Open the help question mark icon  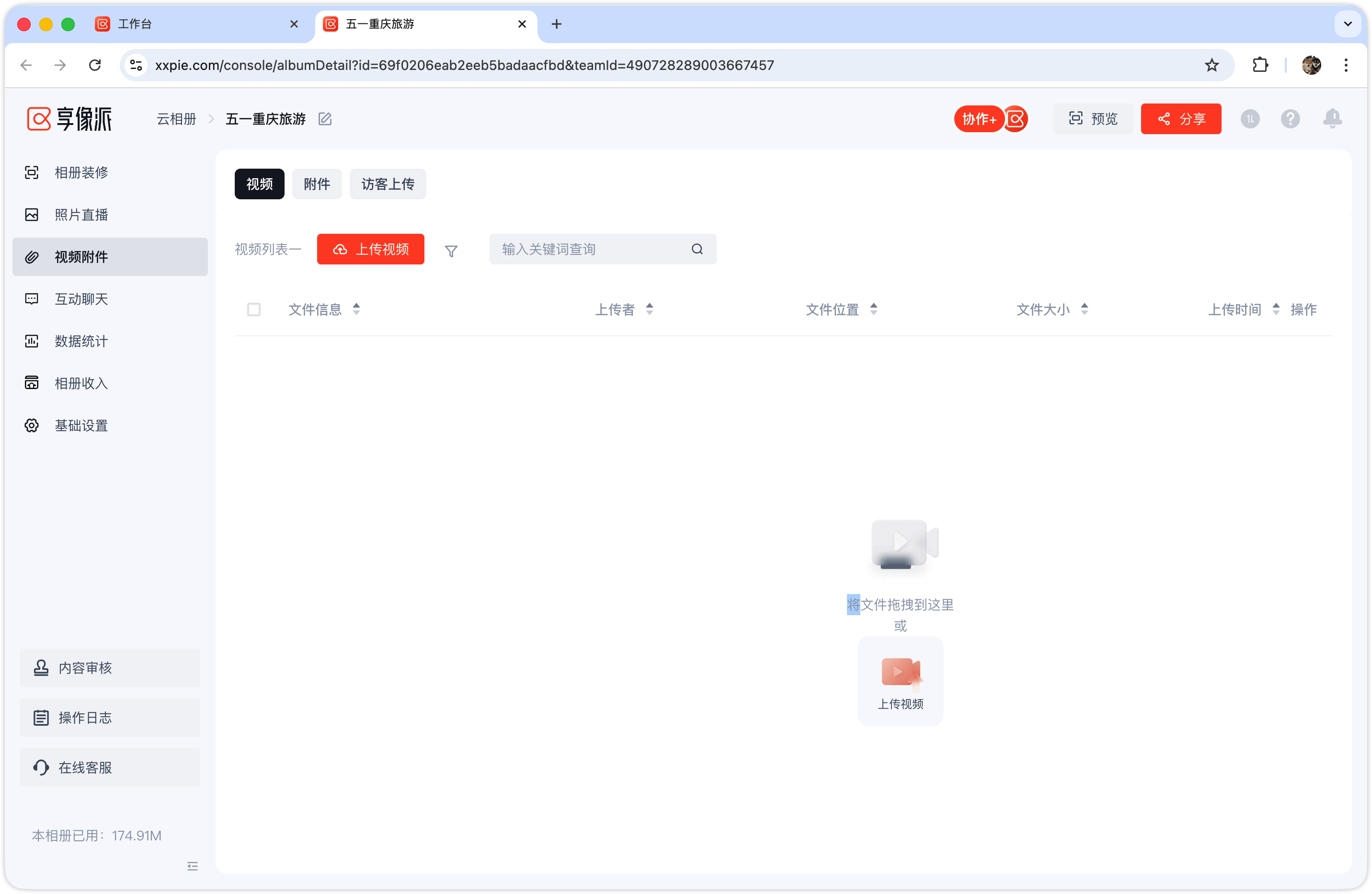(x=1290, y=119)
